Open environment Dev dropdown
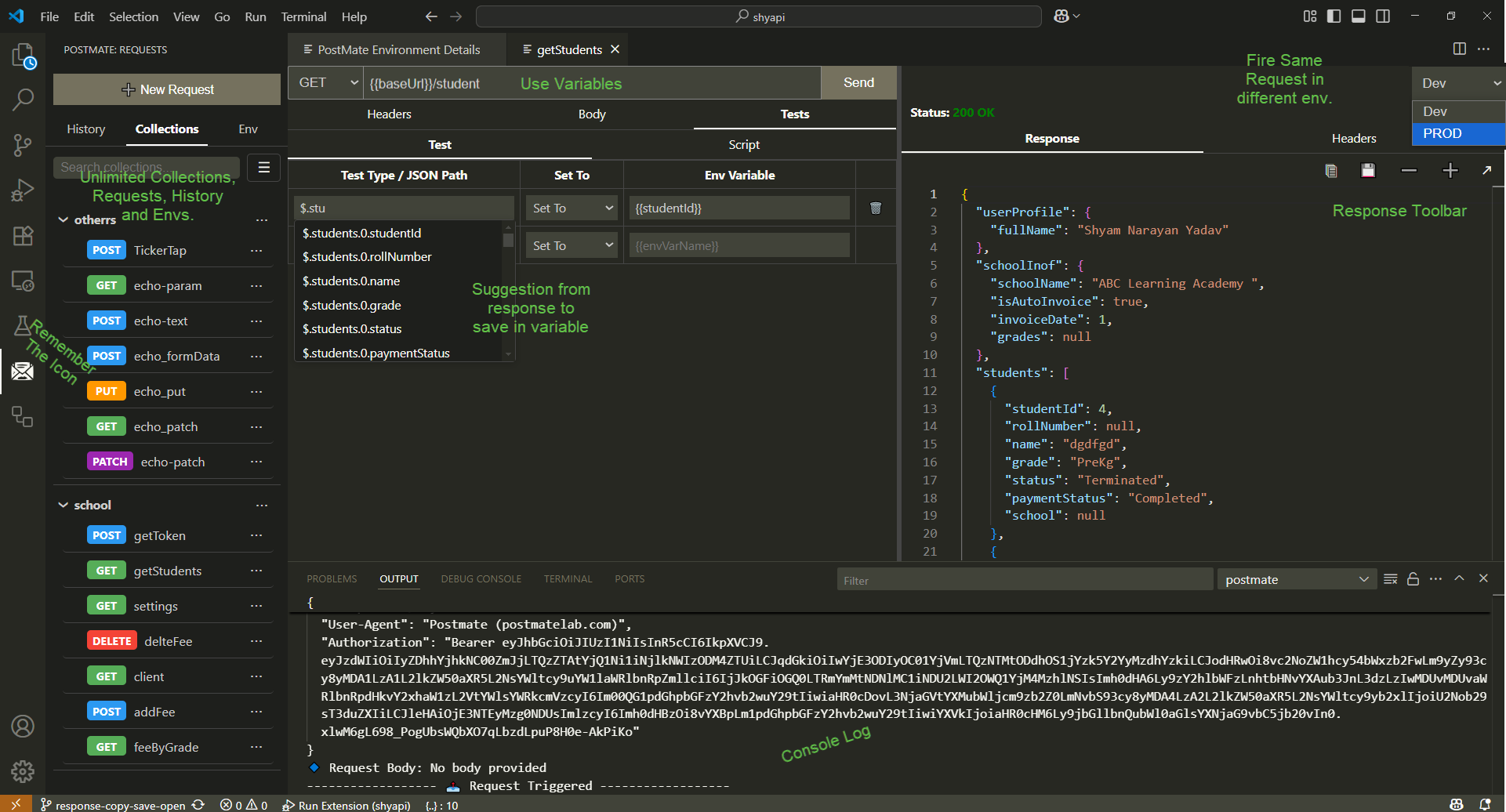 point(1459,83)
